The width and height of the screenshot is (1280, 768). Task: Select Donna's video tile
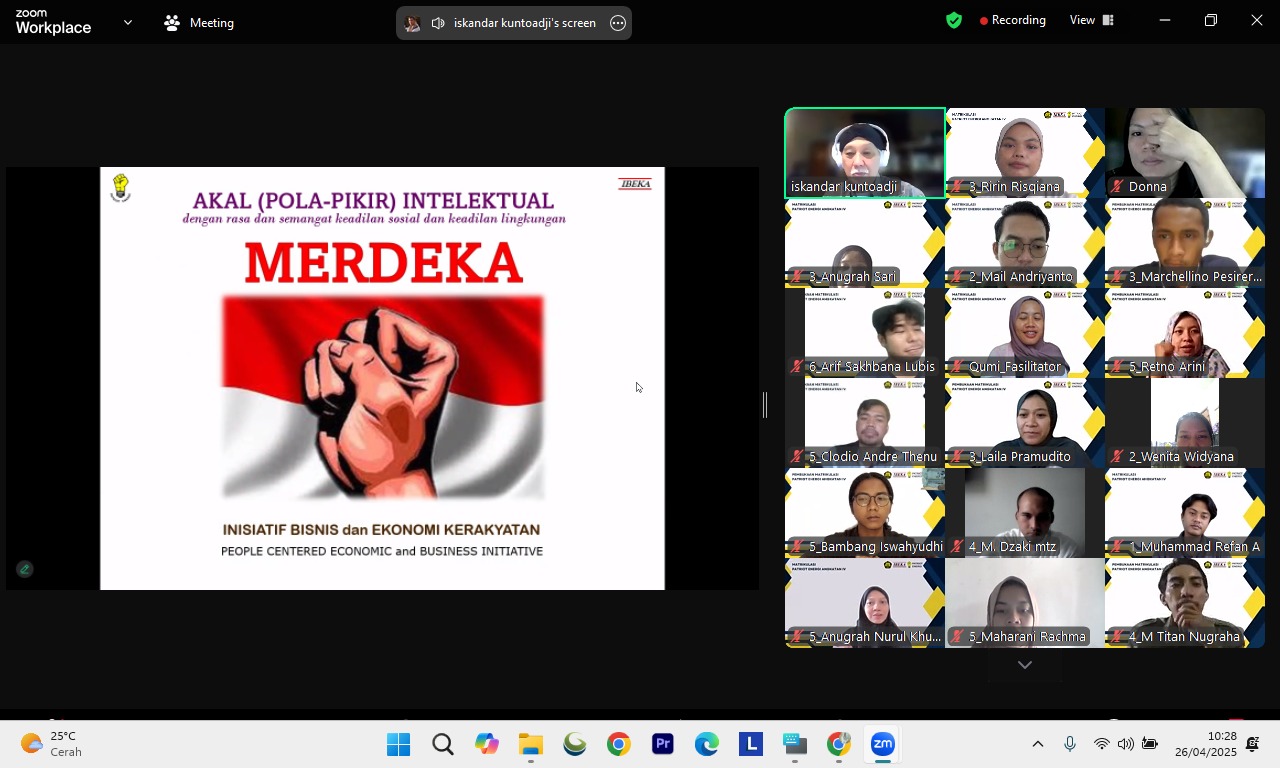pyautogui.click(x=1185, y=153)
